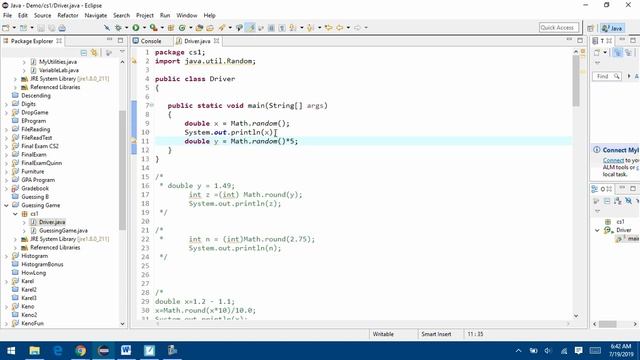This screenshot has width=640, height=360.
Task: Click the editor vertical scrollbar thumb
Action: tap(576, 81)
